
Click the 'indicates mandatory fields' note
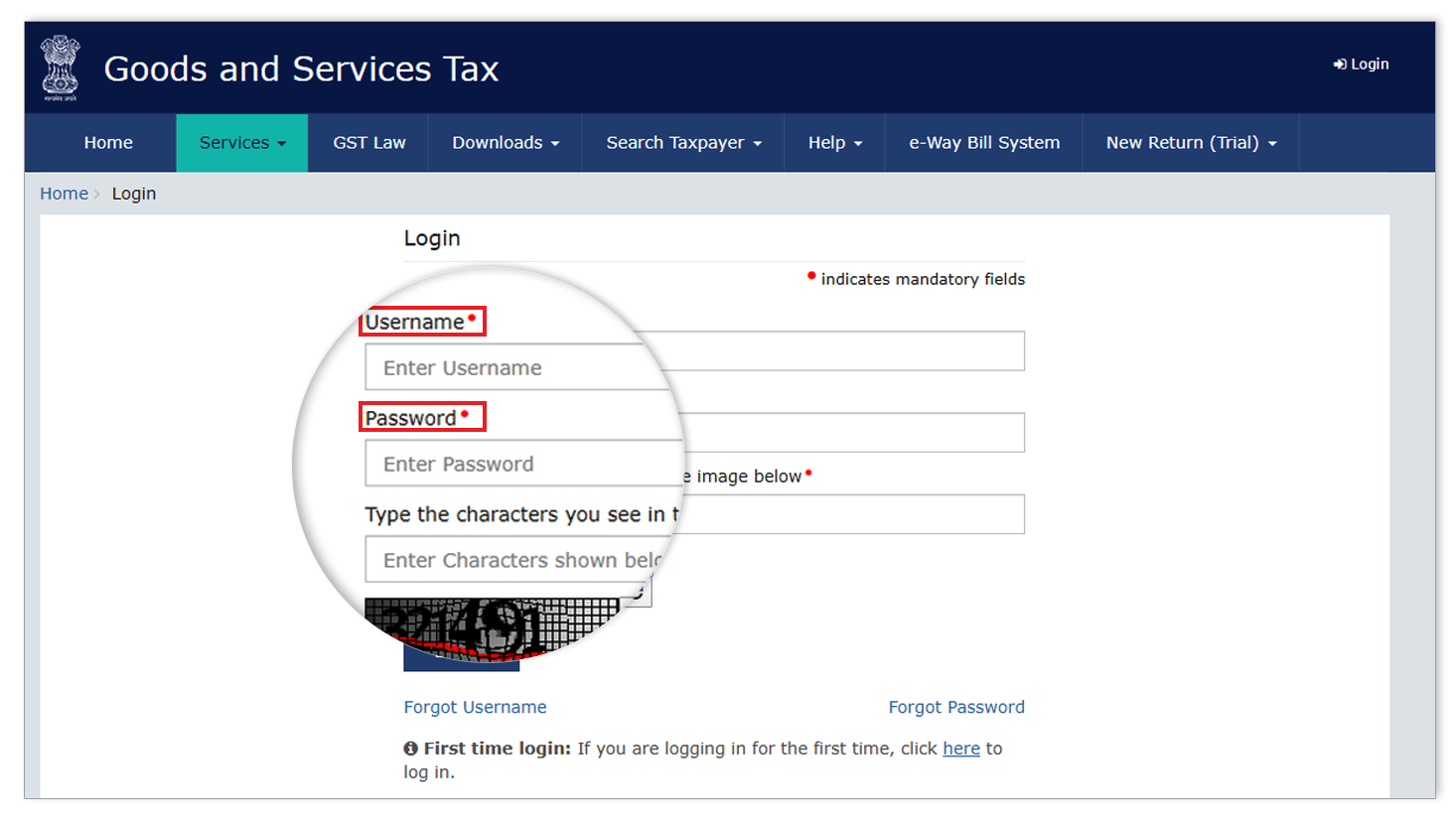tap(916, 279)
